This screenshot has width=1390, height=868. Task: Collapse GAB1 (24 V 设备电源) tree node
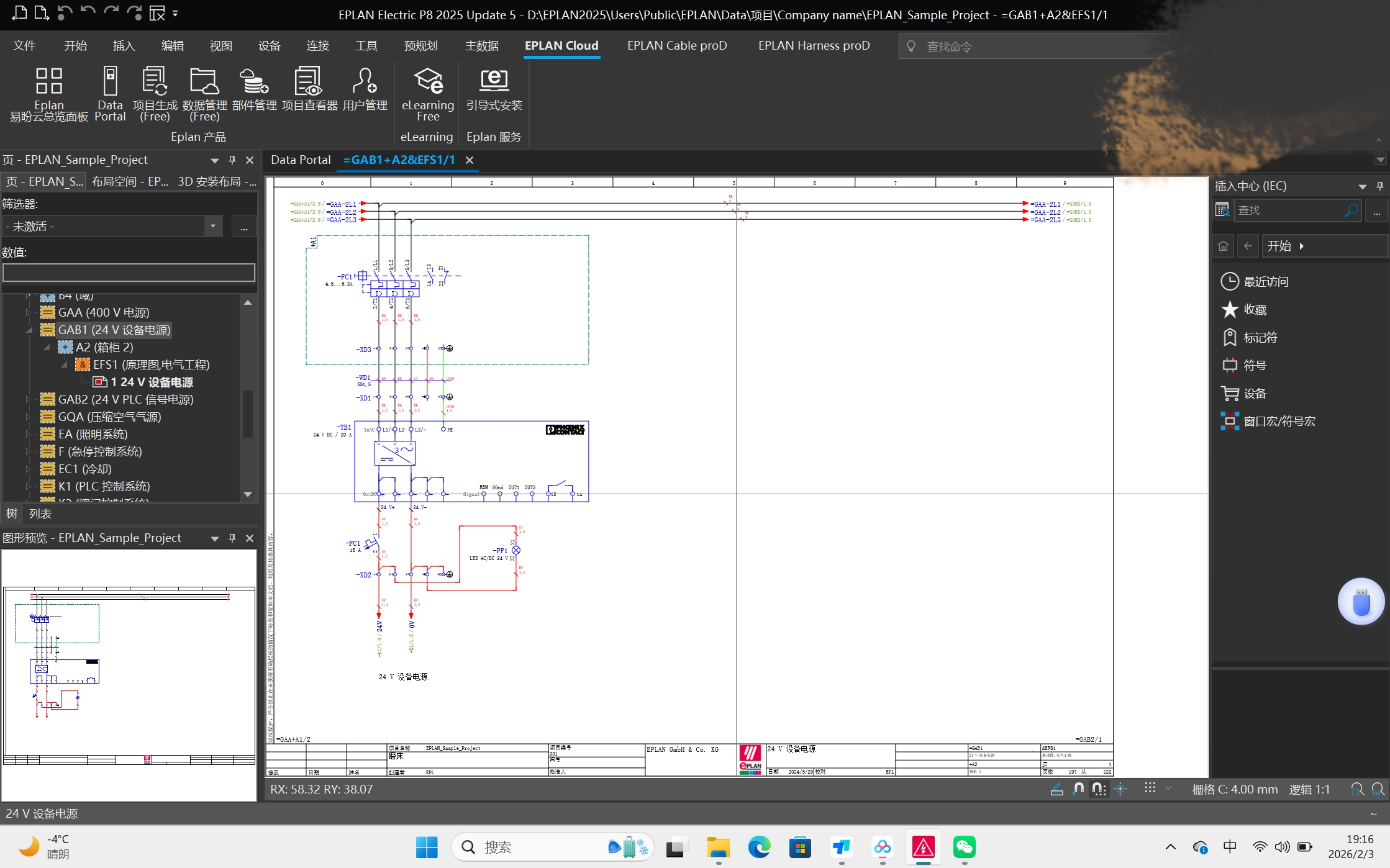click(29, 330)
